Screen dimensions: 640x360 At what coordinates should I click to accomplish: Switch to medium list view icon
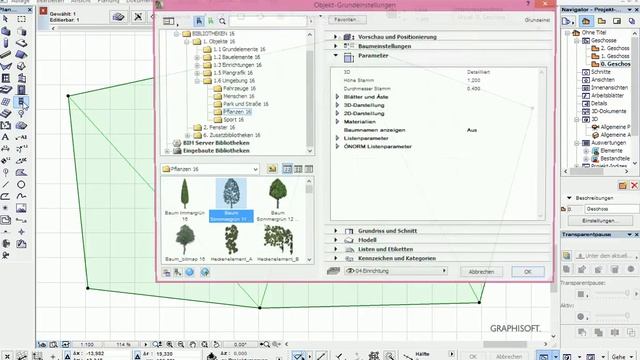coord(298,169)
